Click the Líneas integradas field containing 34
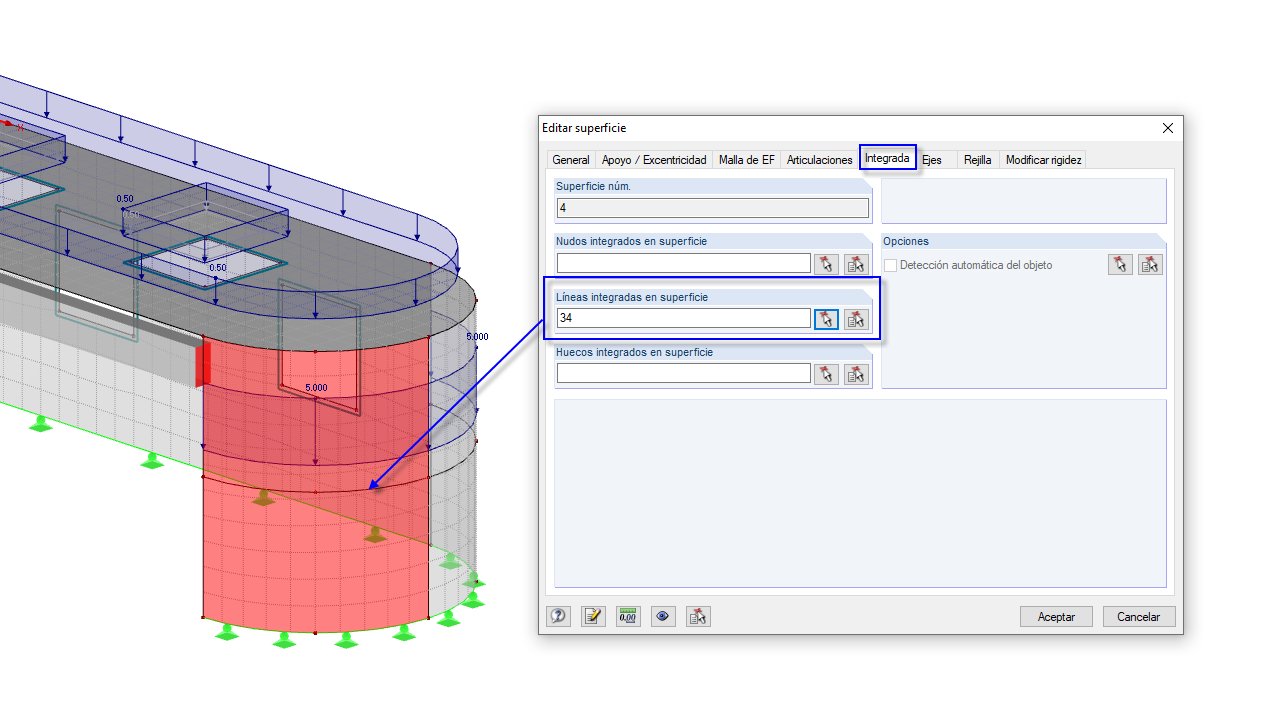1273x706 pixels. 684,318
